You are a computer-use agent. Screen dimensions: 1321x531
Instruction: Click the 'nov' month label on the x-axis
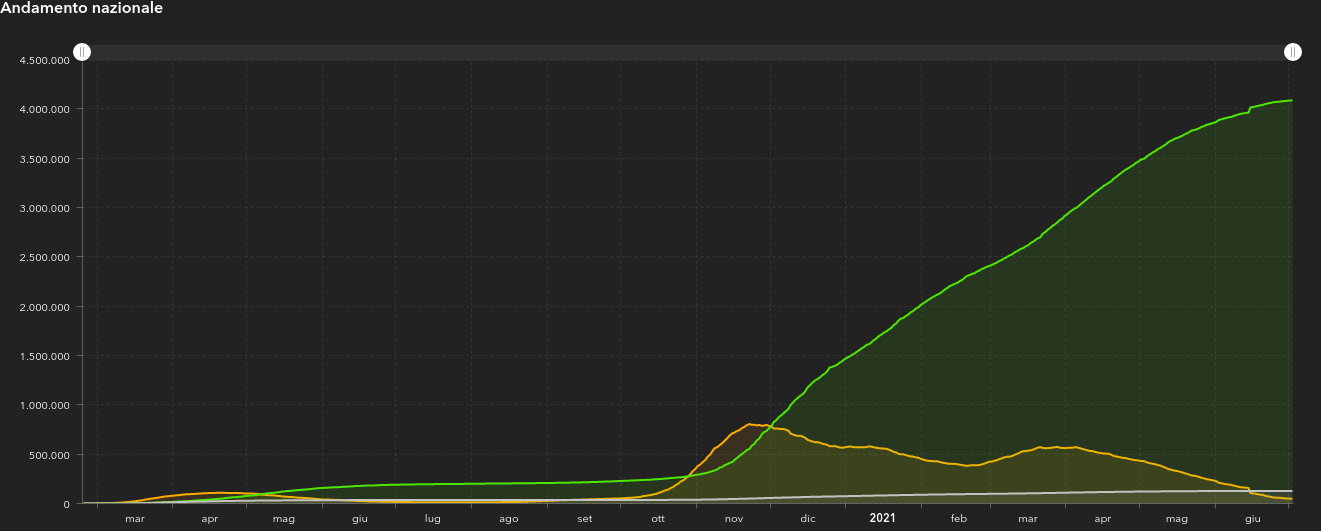coord(734,519)
